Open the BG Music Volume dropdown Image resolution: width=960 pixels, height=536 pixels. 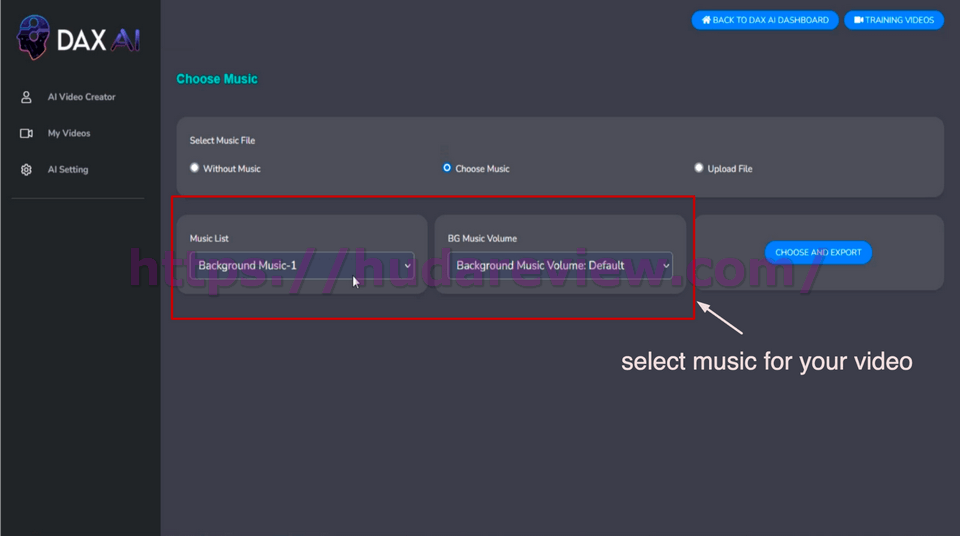(x=559, y=265)
